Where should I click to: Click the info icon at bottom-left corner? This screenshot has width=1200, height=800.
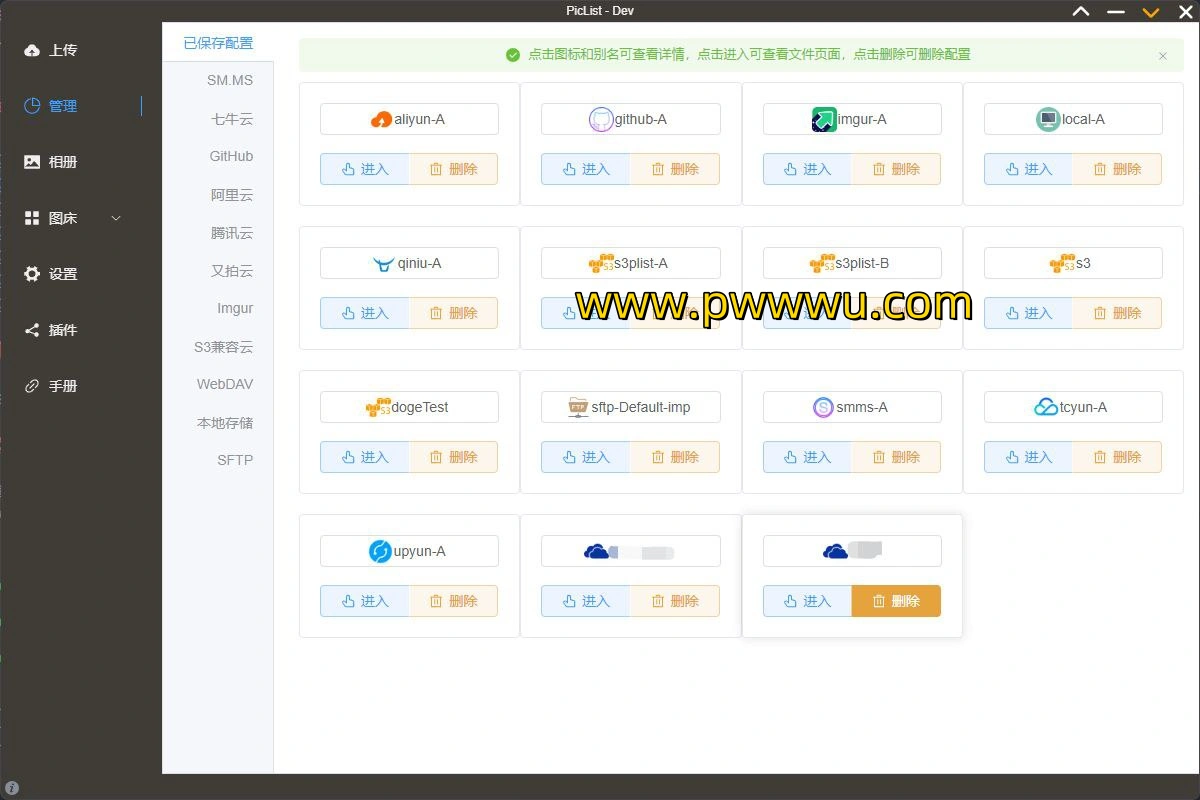[x=12, y=788]
